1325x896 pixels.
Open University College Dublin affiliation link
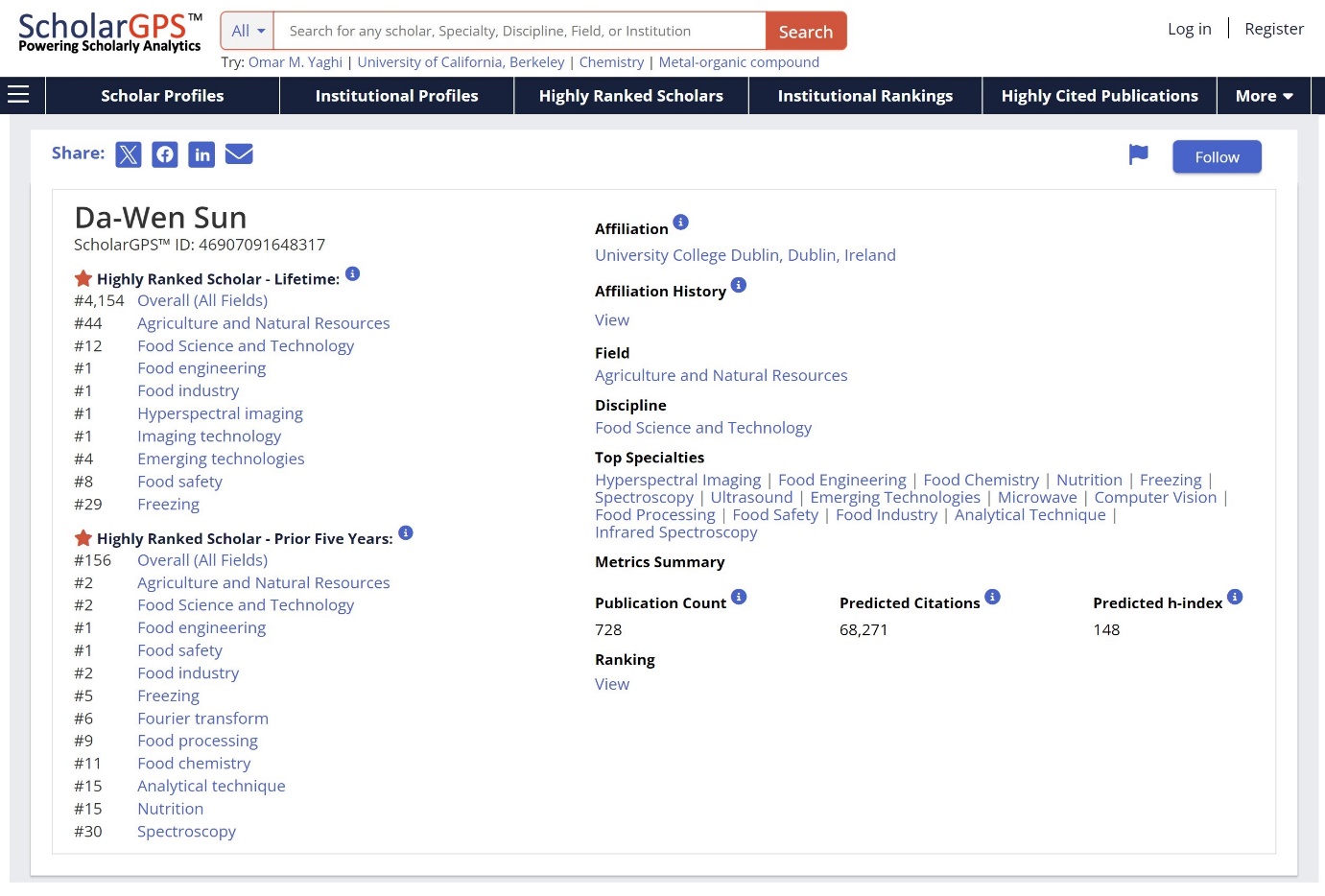tap(745, 254)
